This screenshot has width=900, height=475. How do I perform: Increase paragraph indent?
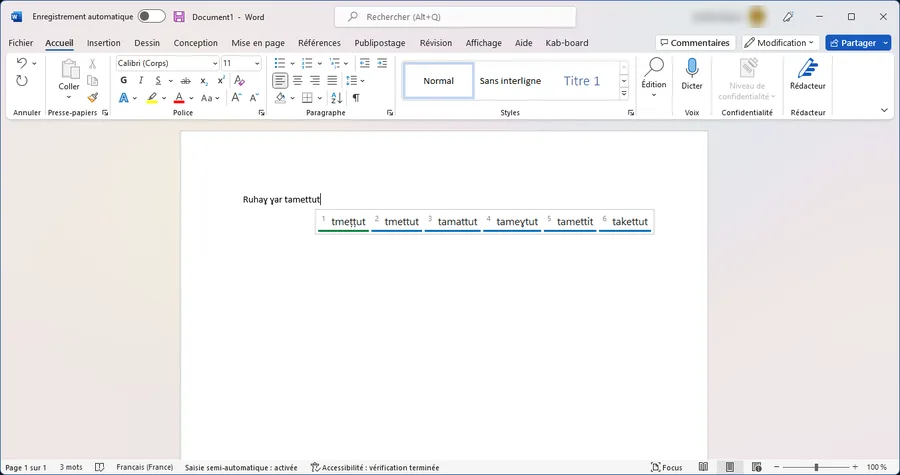coord(382,63)
